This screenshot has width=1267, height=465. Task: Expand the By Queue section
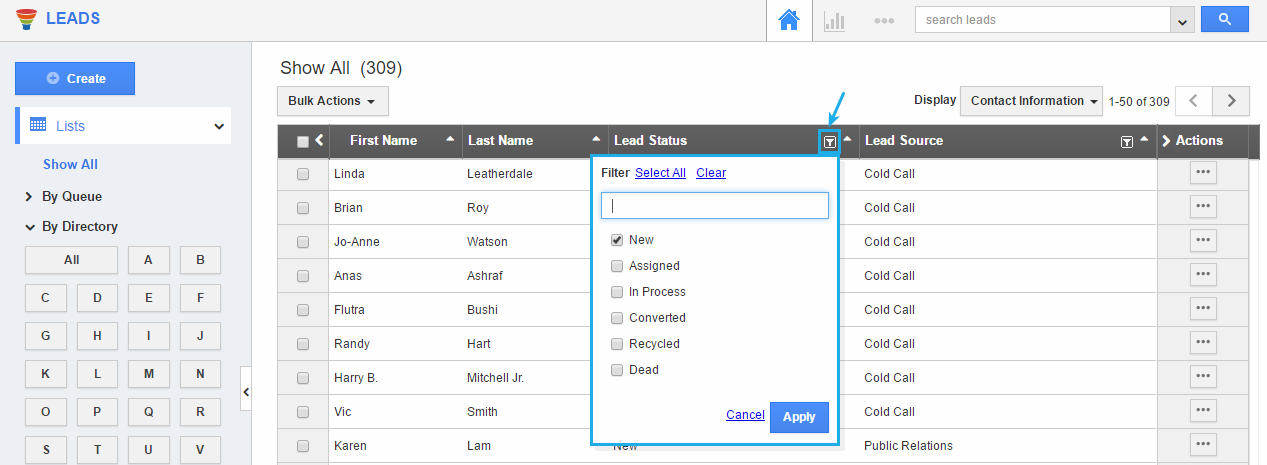point(71,197)
